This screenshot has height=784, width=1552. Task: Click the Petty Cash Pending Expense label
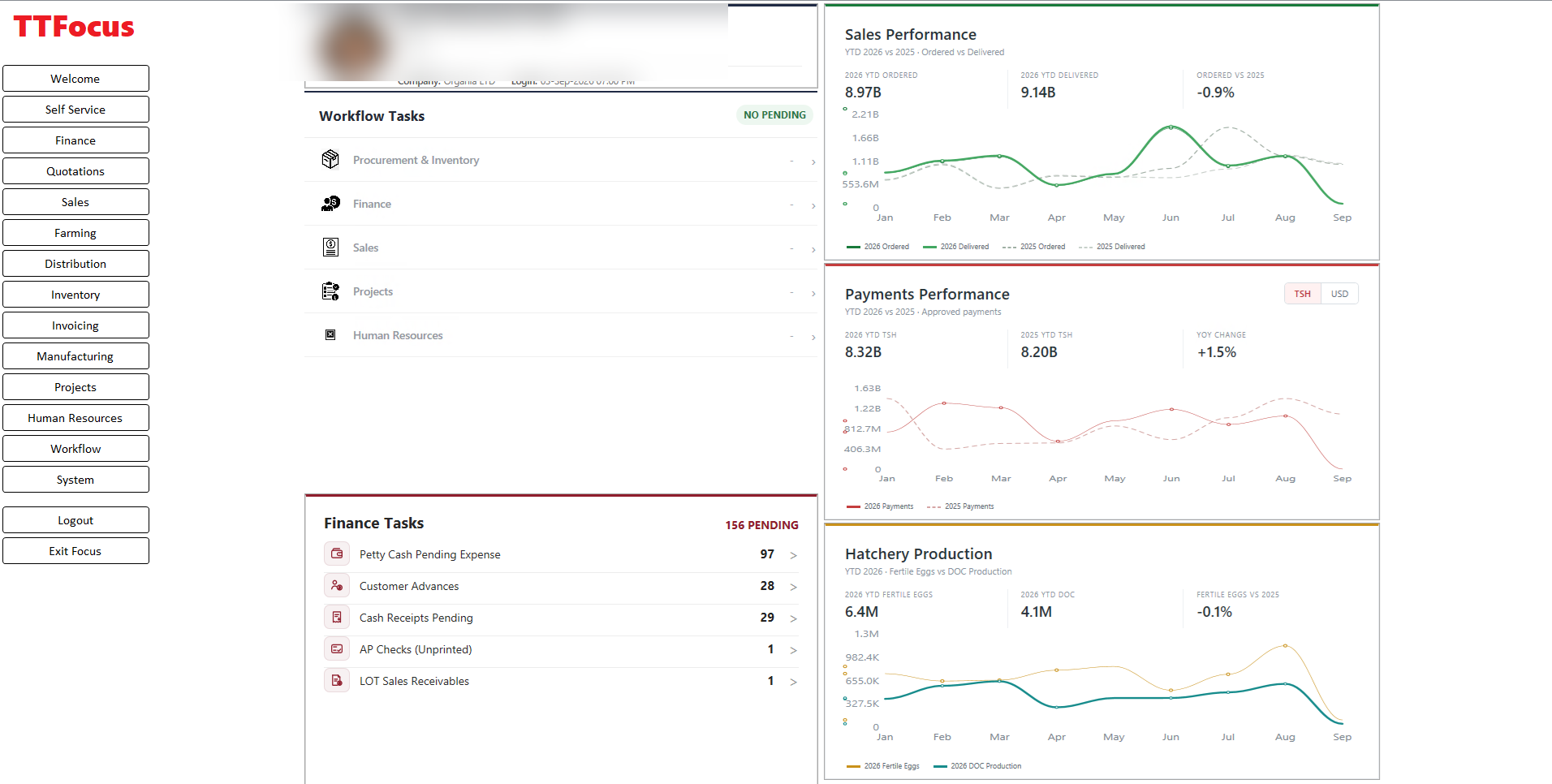pyautogui.click(x=430, y=554)
